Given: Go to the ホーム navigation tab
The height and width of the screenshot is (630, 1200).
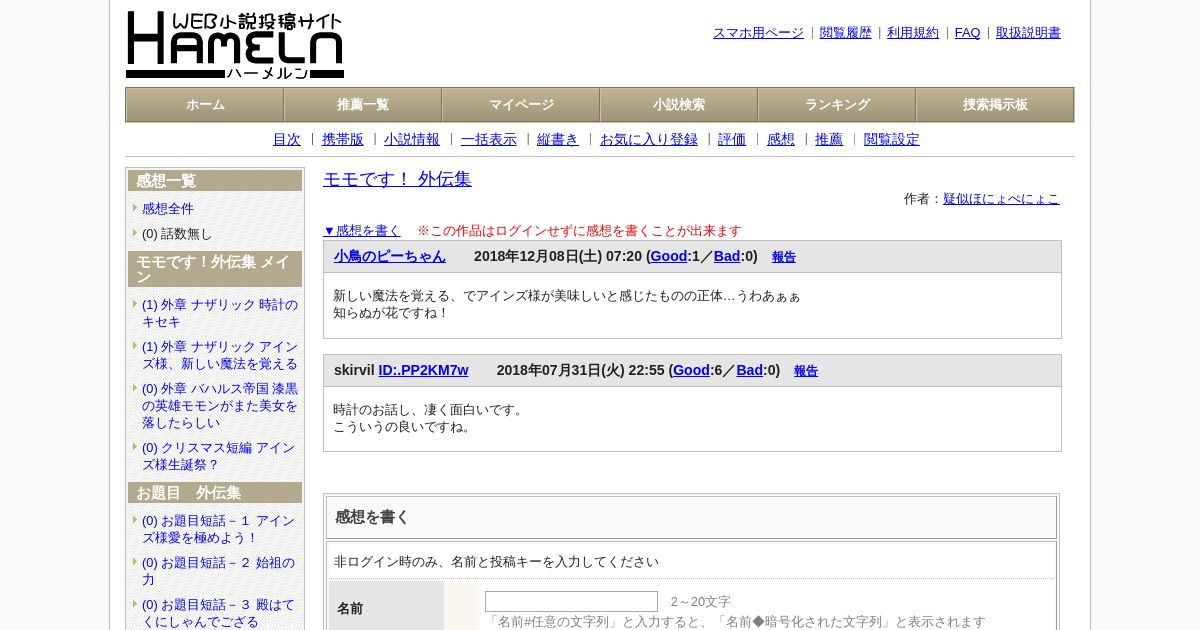Looking at the screenshot, I should (x=205, y=105).
